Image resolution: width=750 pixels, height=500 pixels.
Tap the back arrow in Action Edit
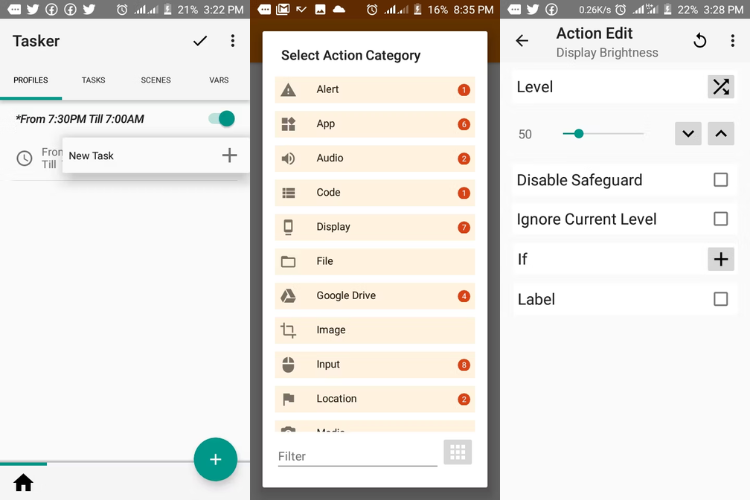(522, 41)
